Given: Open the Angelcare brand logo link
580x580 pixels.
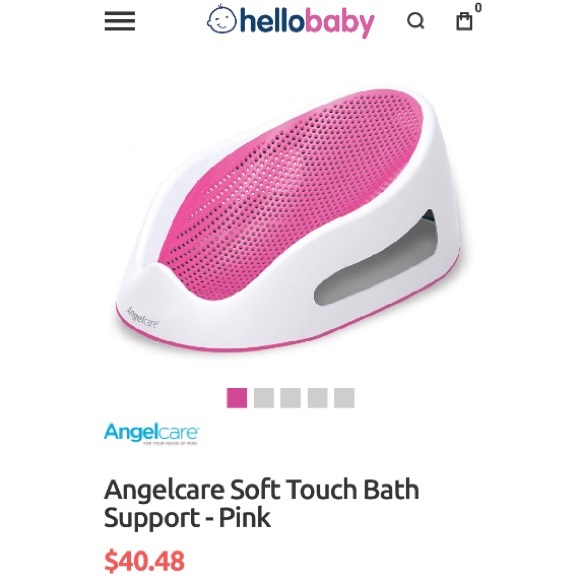Looking at the screenshot, I should pos(151,434).
